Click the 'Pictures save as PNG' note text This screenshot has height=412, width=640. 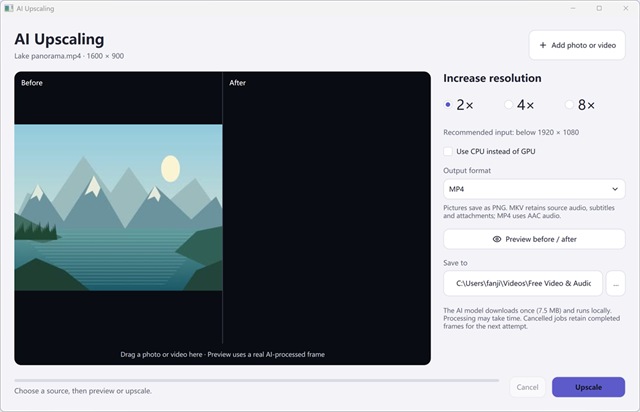(529, 212)
